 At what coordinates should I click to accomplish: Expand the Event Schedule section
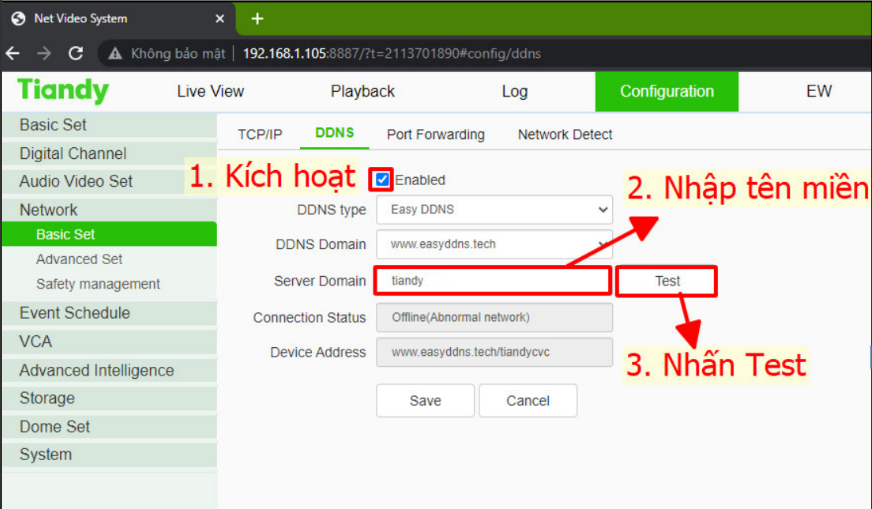(110, 313)
